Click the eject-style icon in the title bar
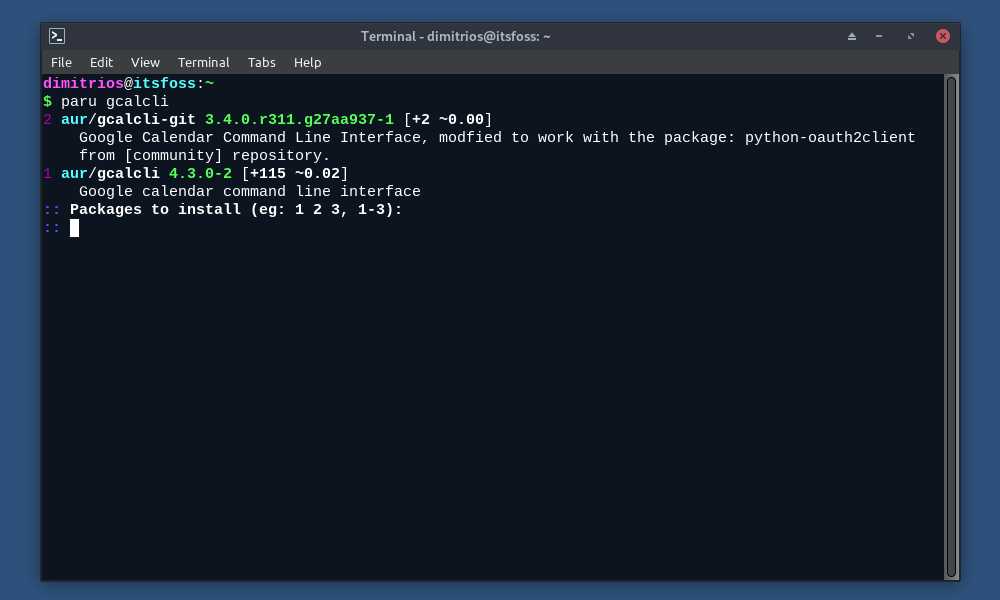1000x600 pixels. point(851,35)
